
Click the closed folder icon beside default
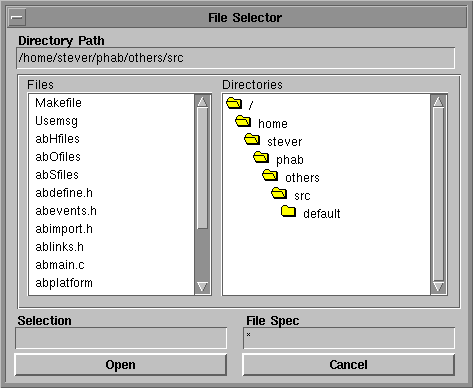click(288, 211)
